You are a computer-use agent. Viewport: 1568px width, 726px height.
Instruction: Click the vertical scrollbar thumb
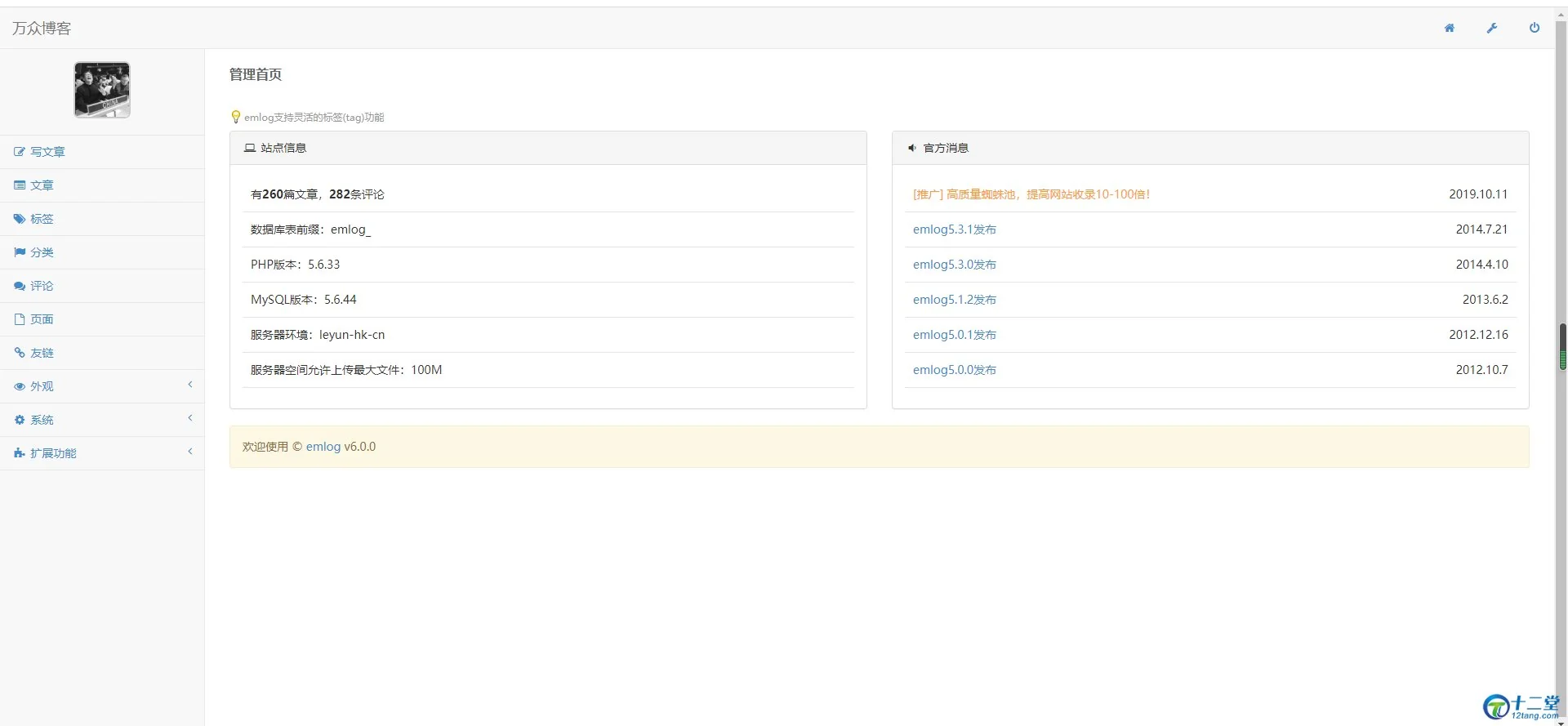[x=1562, y=347]
